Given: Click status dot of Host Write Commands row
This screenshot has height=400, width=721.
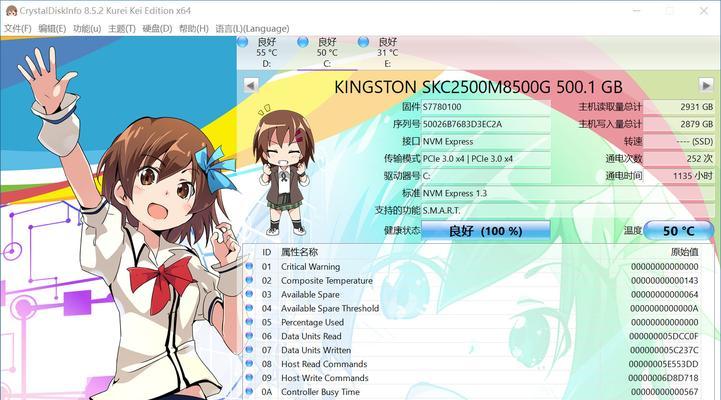Looking at the screenshot, I should (x=249, y=377).
